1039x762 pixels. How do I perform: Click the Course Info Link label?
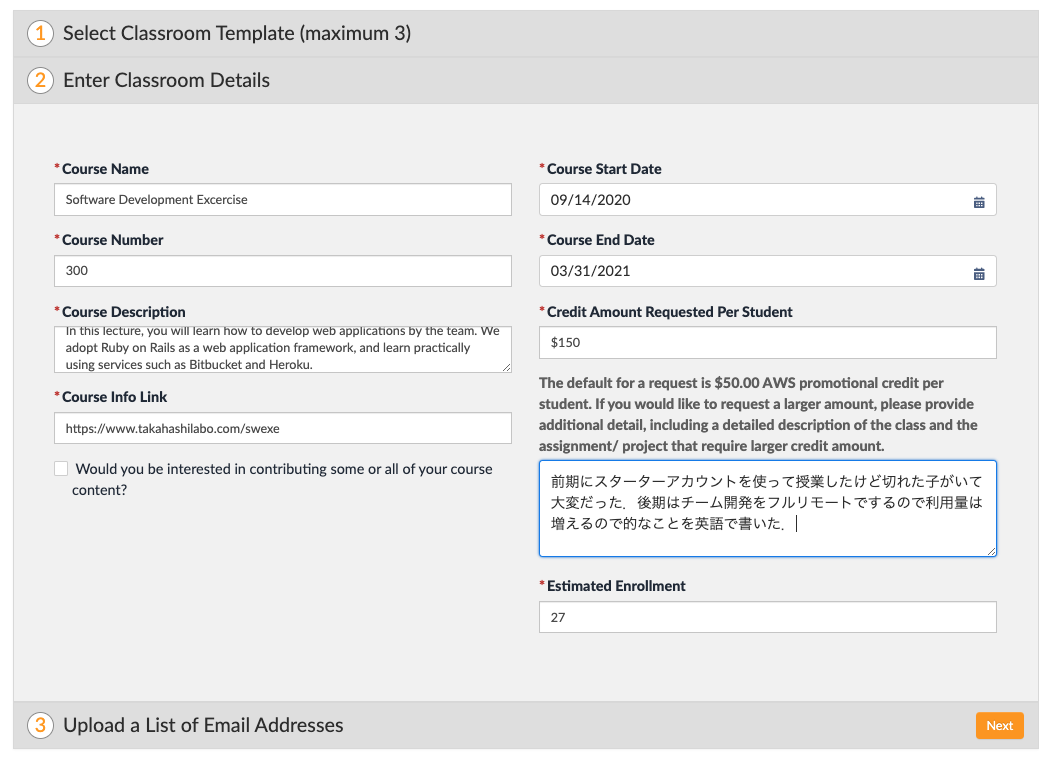point(115,397)
